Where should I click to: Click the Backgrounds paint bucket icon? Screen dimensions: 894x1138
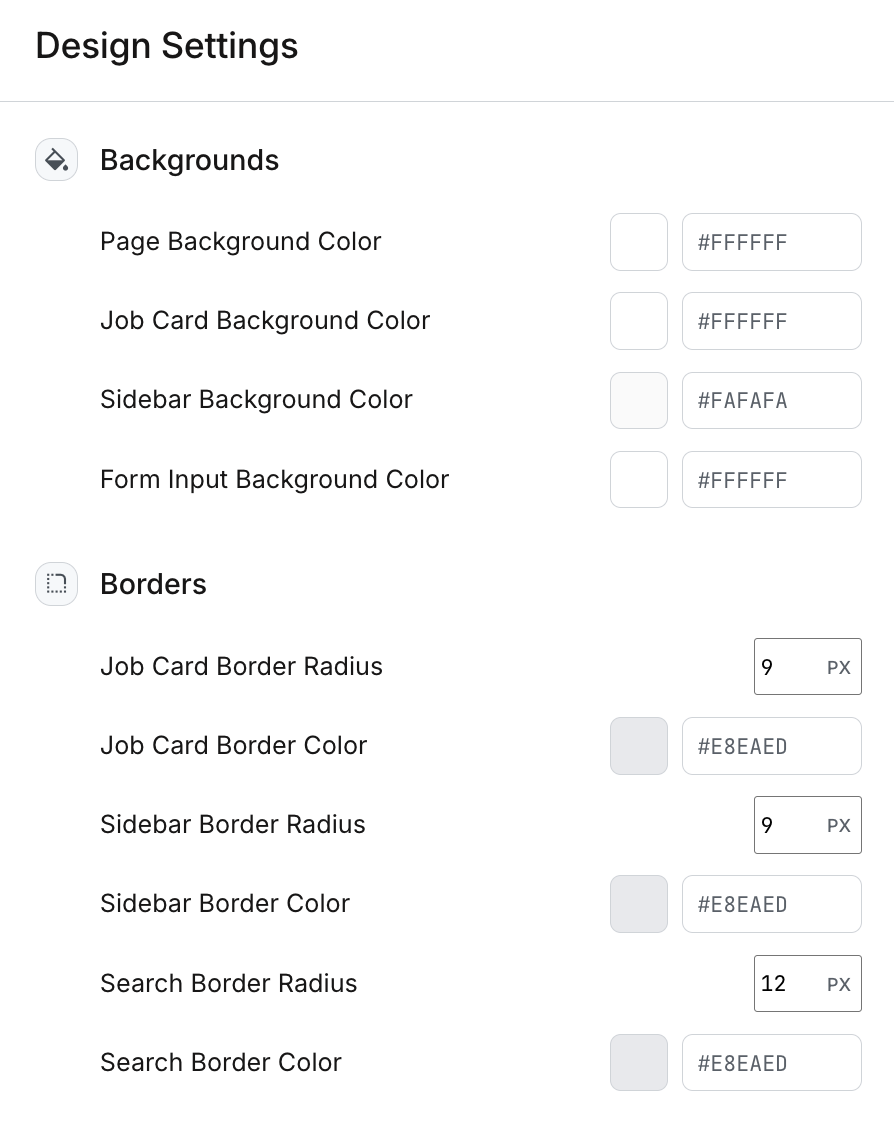point(56,160)
